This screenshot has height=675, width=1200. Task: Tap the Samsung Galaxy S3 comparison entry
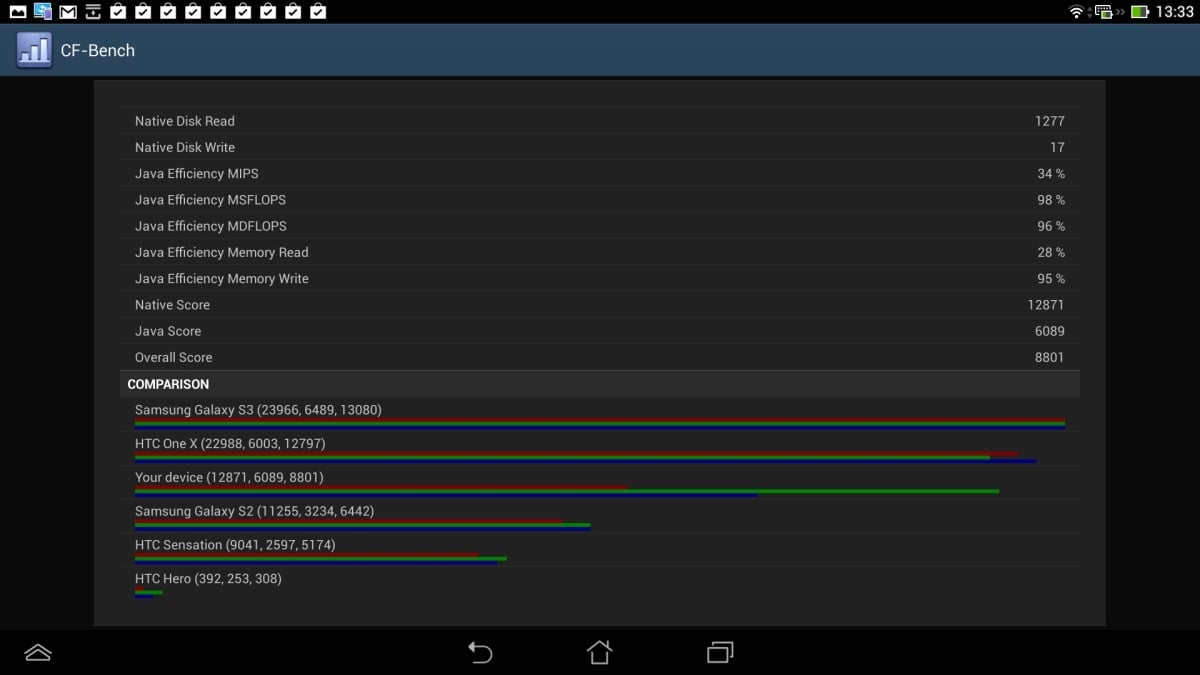pyautogui.click(x=600, y=414)
